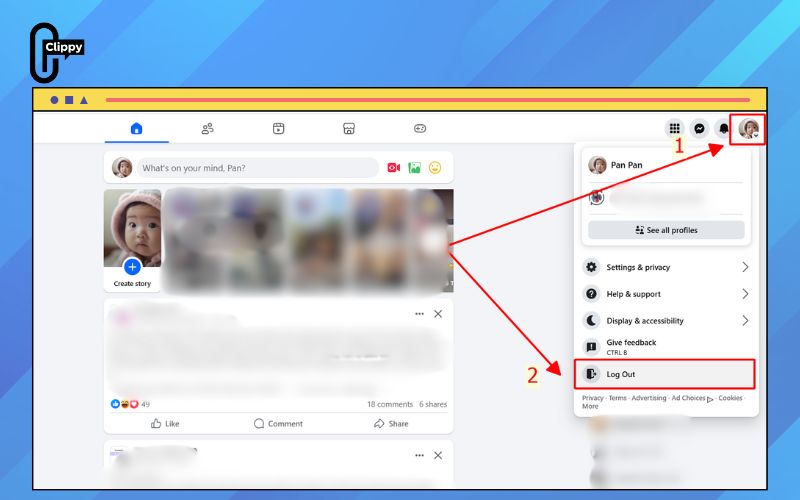Click the Display moon icon
The height and width of the screenshot is (500, 800).
click(591, 320)
